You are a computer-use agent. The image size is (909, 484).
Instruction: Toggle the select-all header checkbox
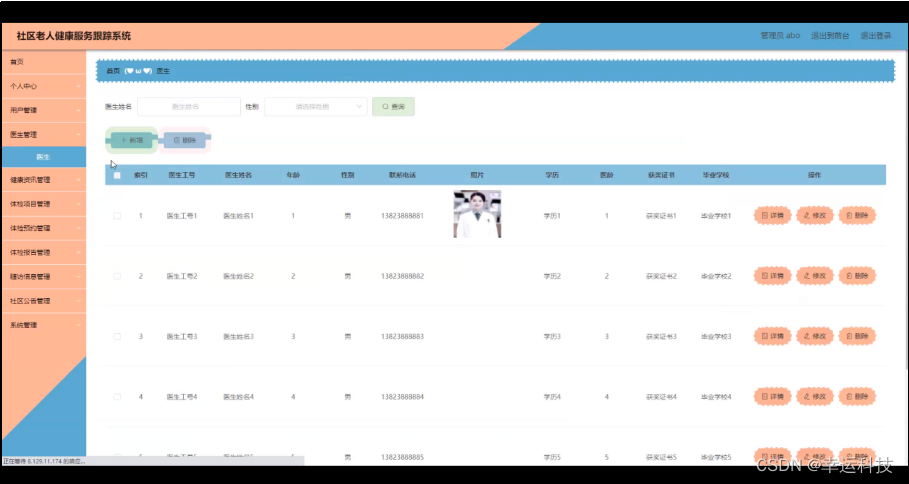pos(117,175)
